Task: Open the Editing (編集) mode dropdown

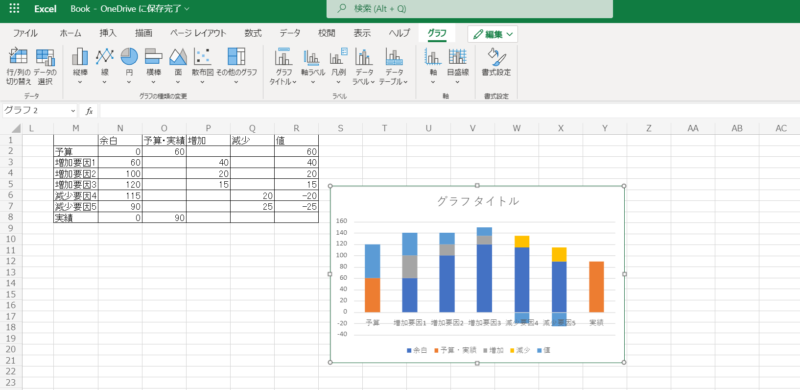Action: click(x=492, y=34)
